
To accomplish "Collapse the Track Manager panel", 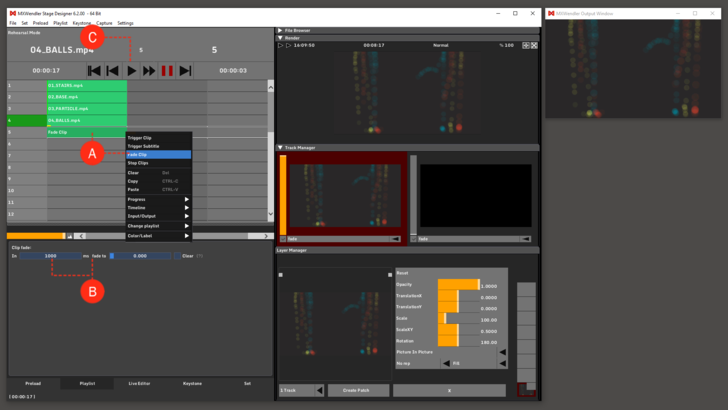I will click(280, 148).
